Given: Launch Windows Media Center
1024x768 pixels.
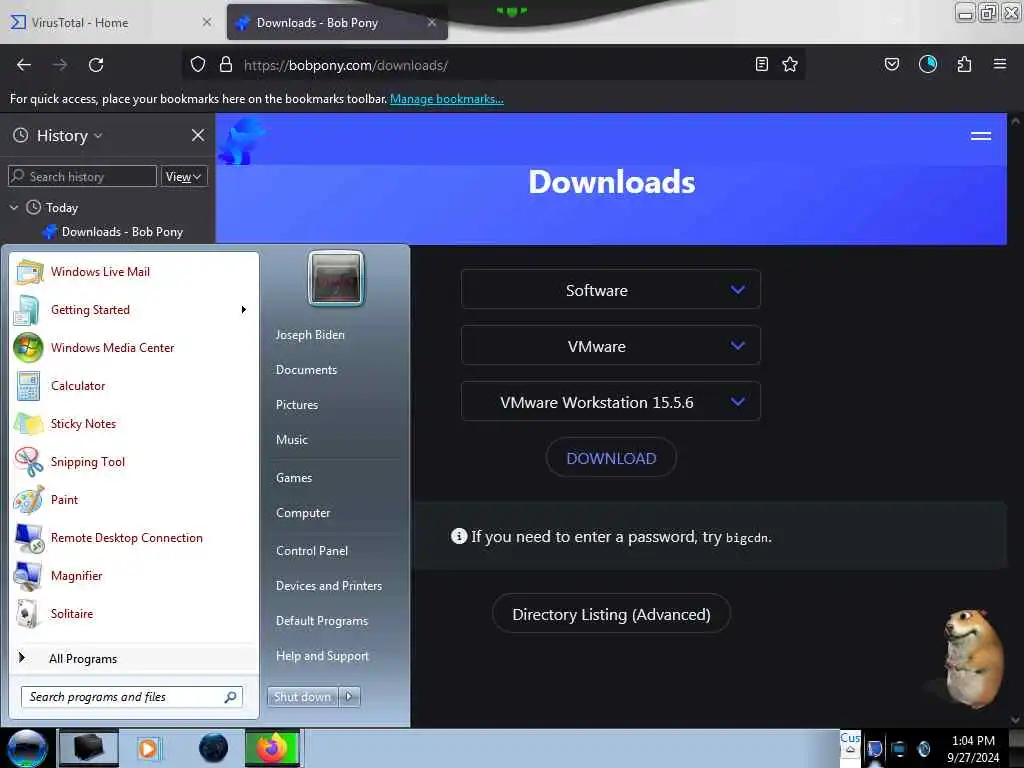Looking at the screenshot, I should pos(134,347).
